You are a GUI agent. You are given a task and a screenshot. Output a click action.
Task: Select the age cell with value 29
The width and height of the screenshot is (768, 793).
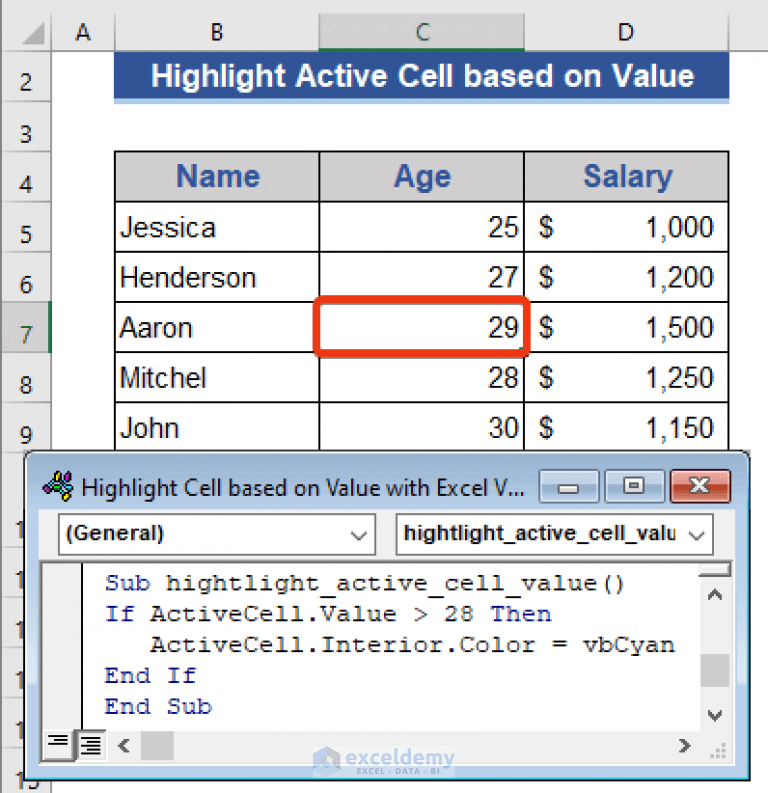(422, 327)
